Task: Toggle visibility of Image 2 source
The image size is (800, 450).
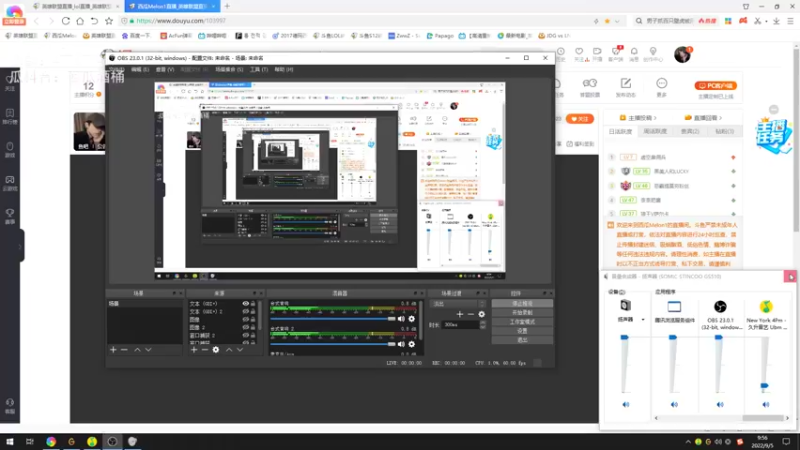Action: pyautogui.click(x=245, y=328)
